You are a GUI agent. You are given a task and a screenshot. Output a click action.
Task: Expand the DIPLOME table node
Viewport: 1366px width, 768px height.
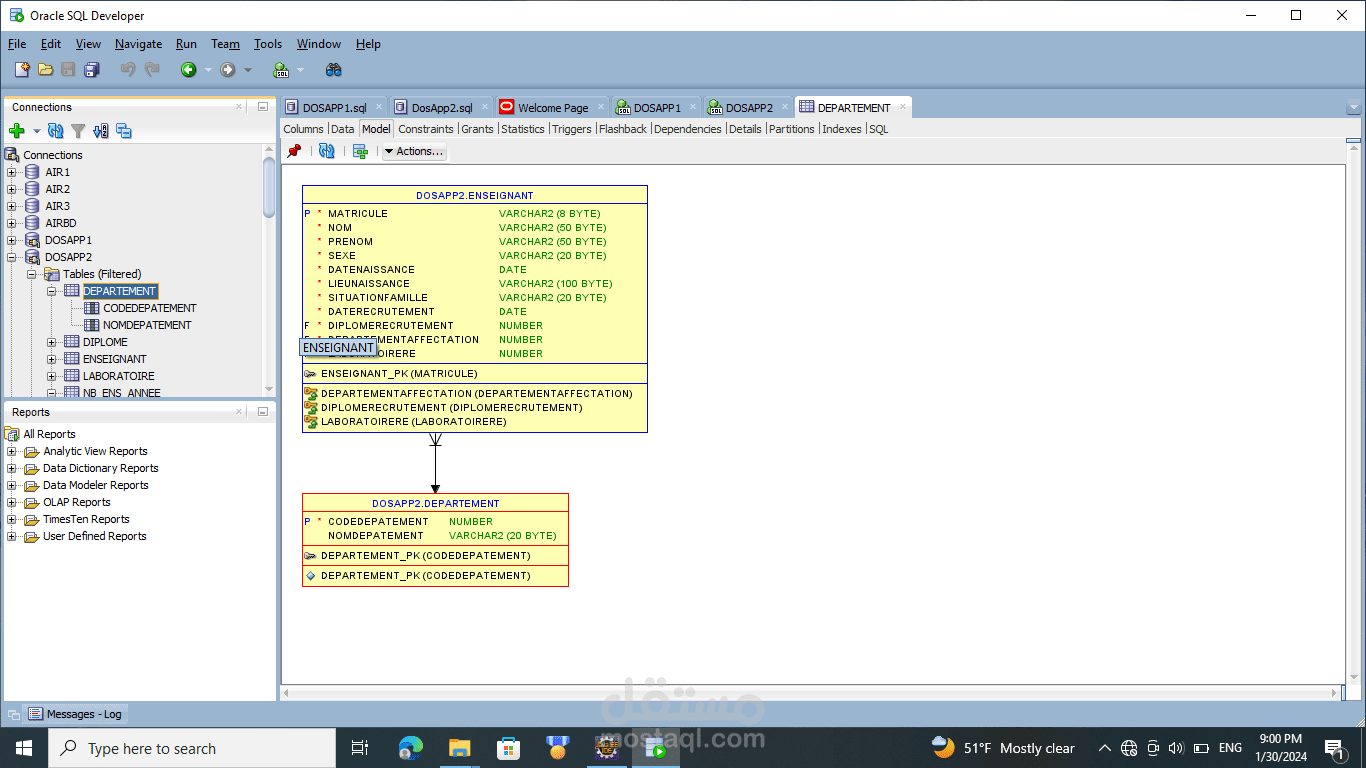click(x=52, y=342)
